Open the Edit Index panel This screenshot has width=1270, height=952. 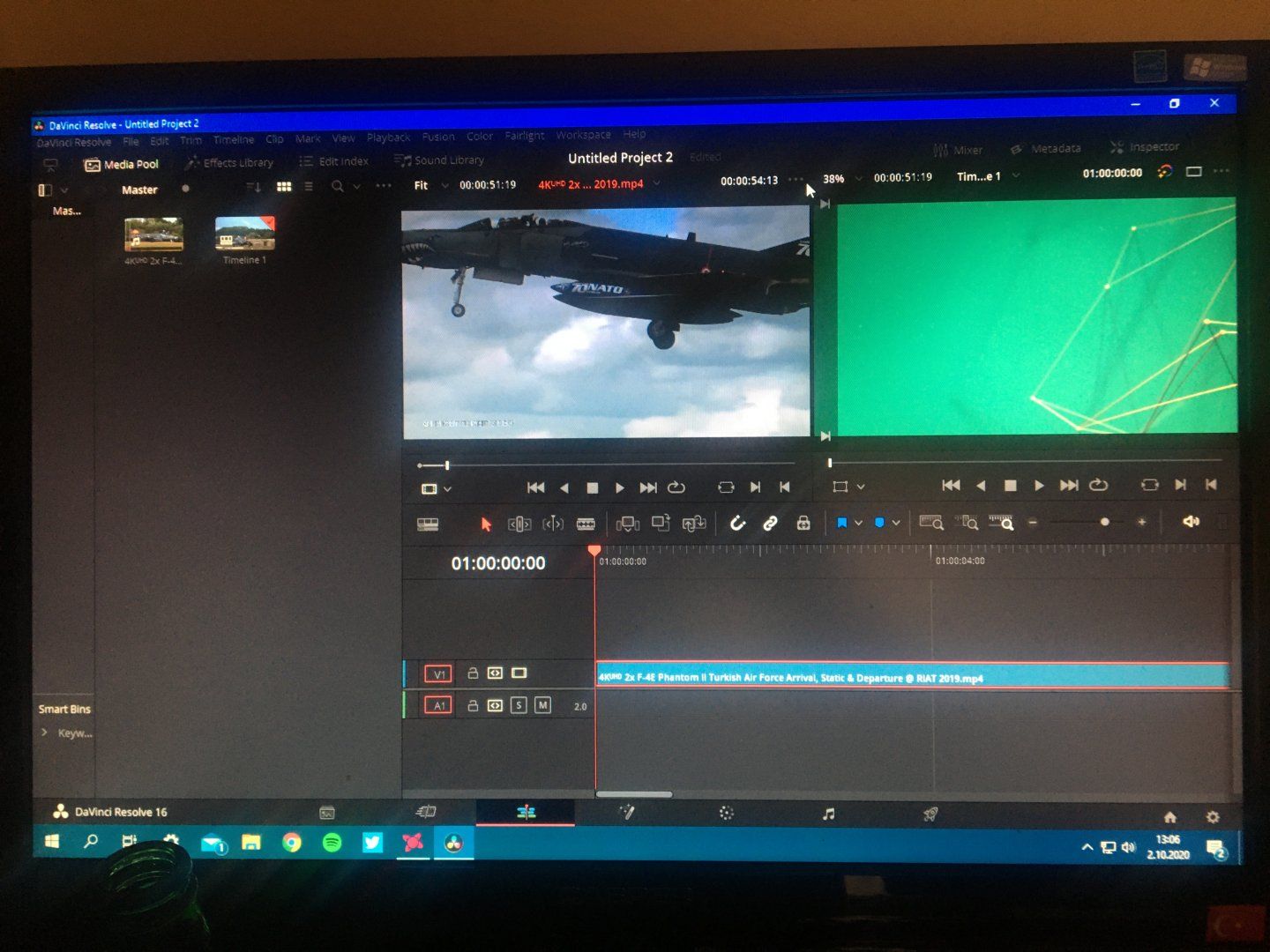pos(334,161)
